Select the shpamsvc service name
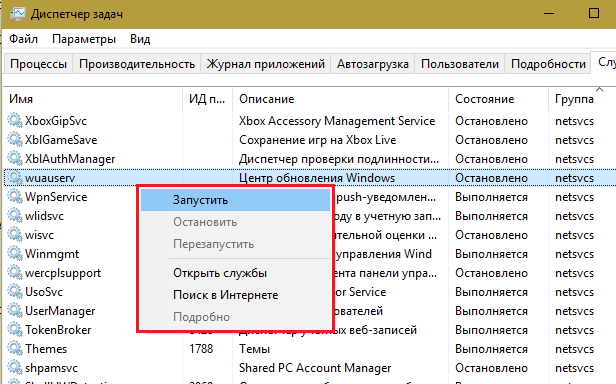This screenshot has height=384, width=616. click(51, 368)
